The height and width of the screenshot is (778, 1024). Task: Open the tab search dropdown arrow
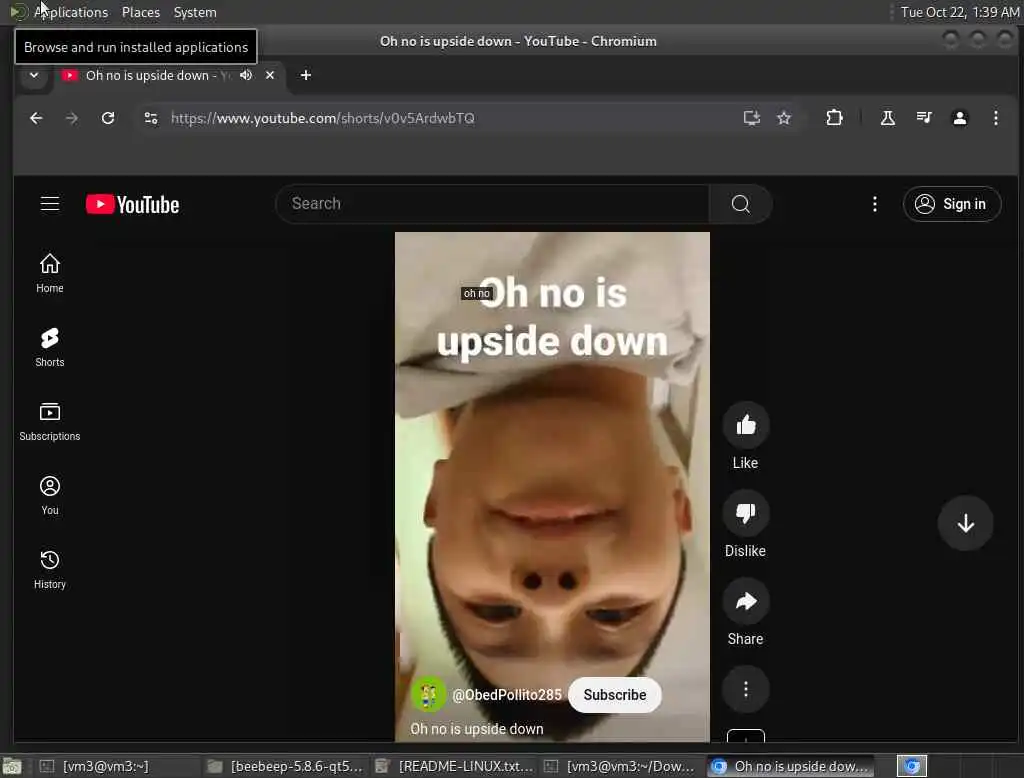pyautogui.click(x=34, y=75)
